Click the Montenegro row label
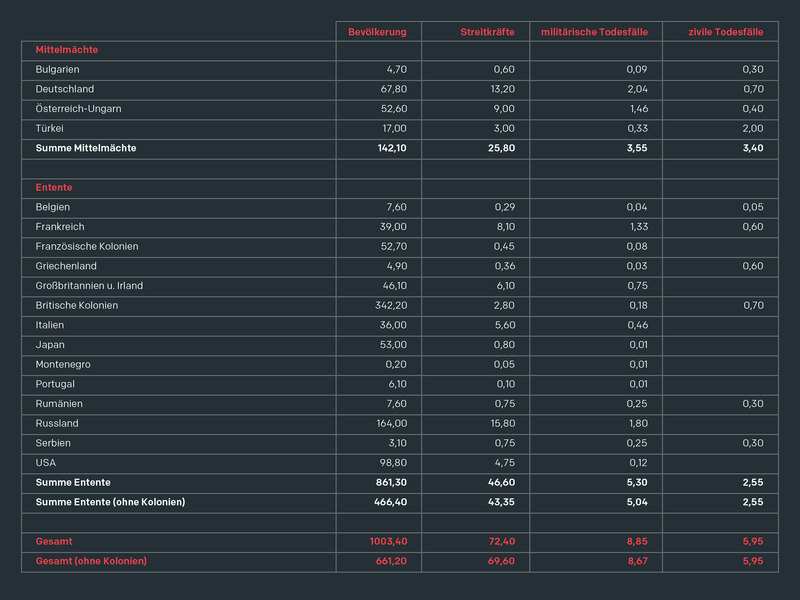Image resolution: width=800 pixels, height=600 pixels. click(63, 365)
